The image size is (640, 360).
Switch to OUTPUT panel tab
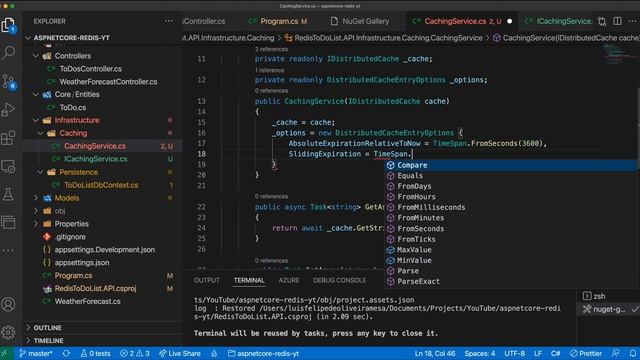tap(207, 280)
